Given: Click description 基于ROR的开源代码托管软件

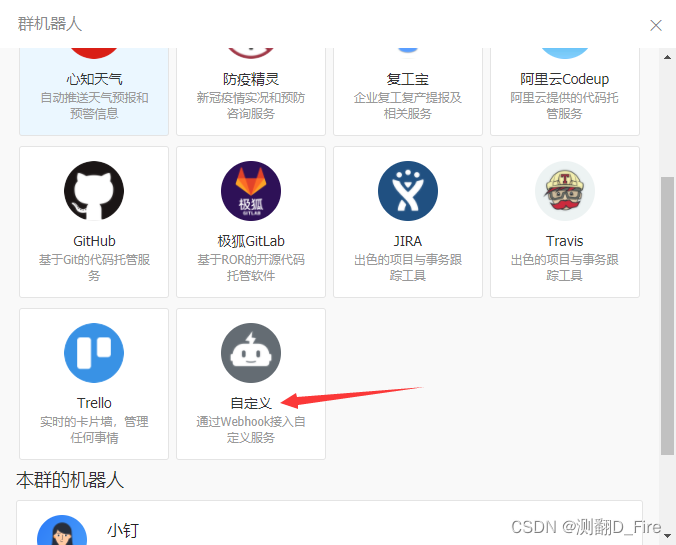Looking at the screenshot, I should pos(251,267).
